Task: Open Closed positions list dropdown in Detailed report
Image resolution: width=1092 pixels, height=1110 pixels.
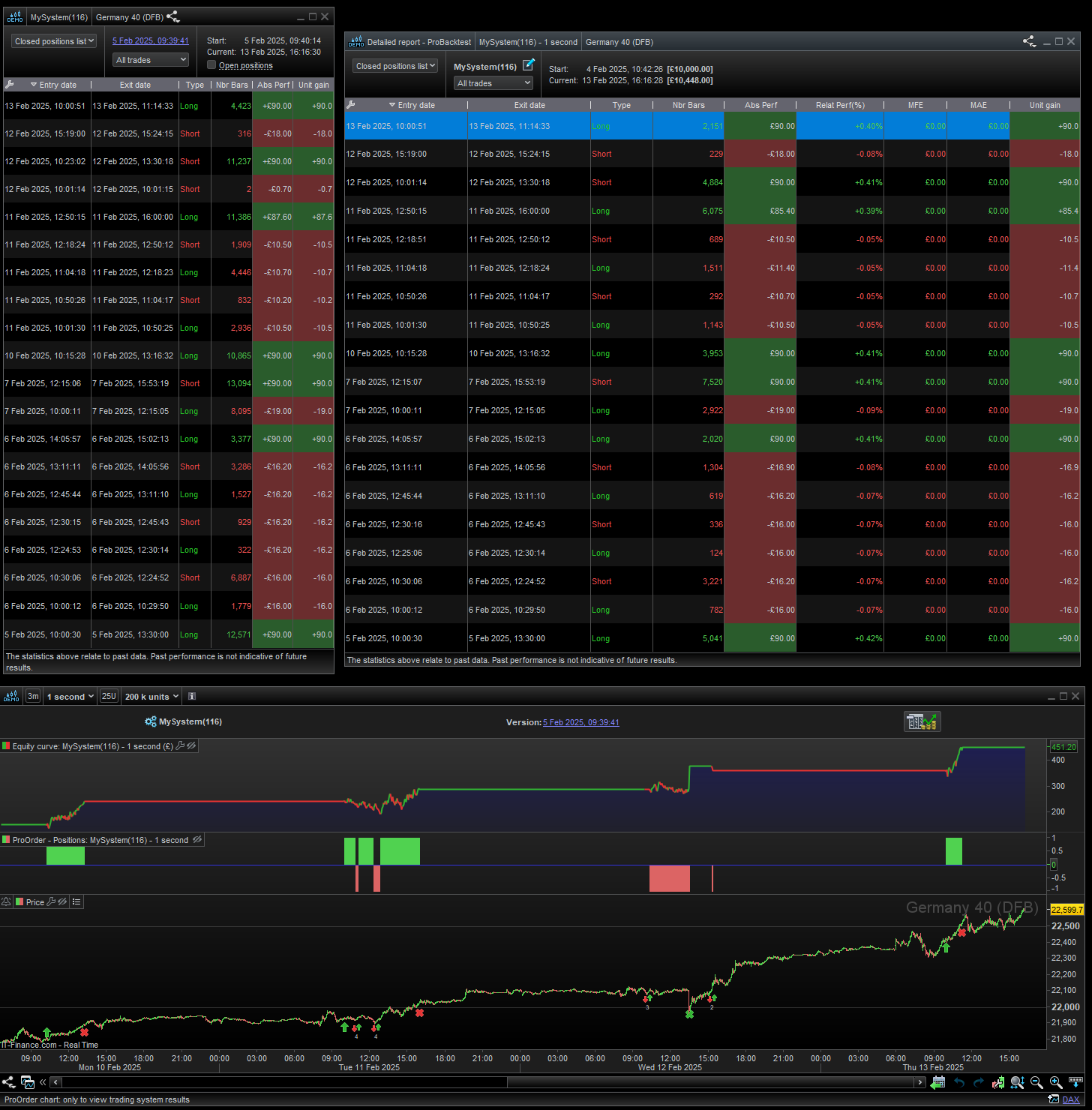Action: click(395, 66)
